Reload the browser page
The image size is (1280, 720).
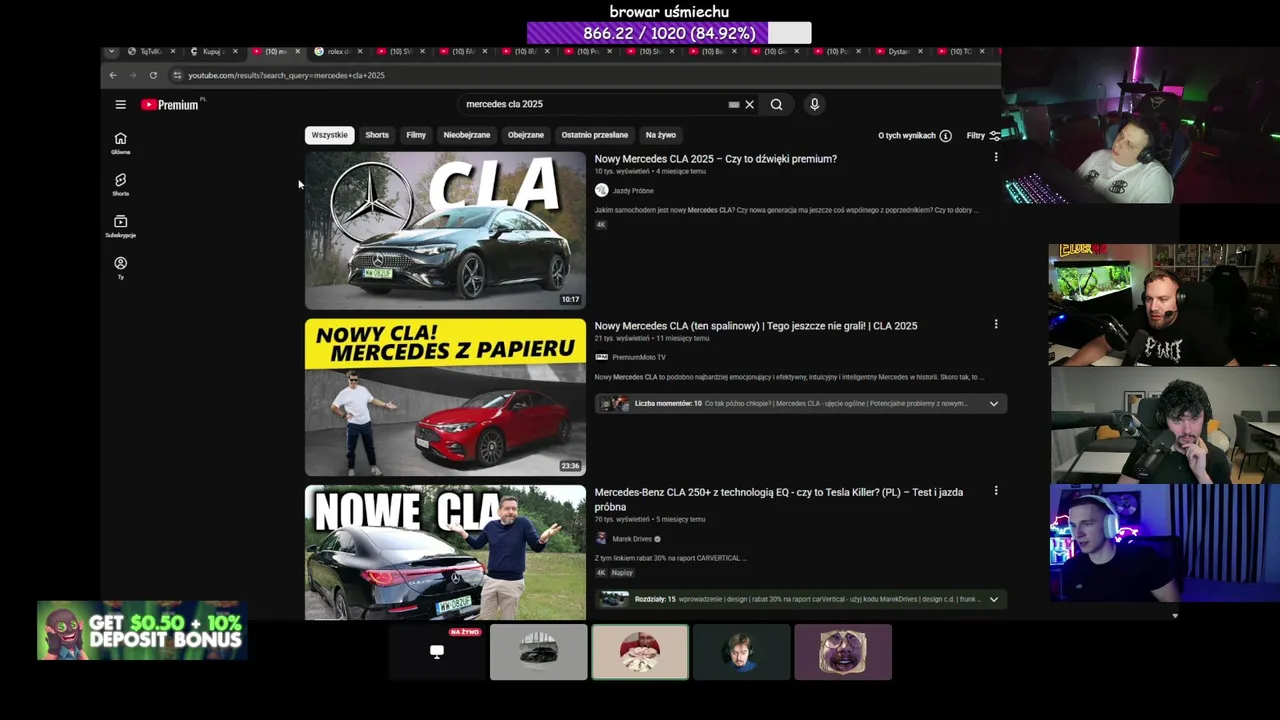click(x=153, y=75)
